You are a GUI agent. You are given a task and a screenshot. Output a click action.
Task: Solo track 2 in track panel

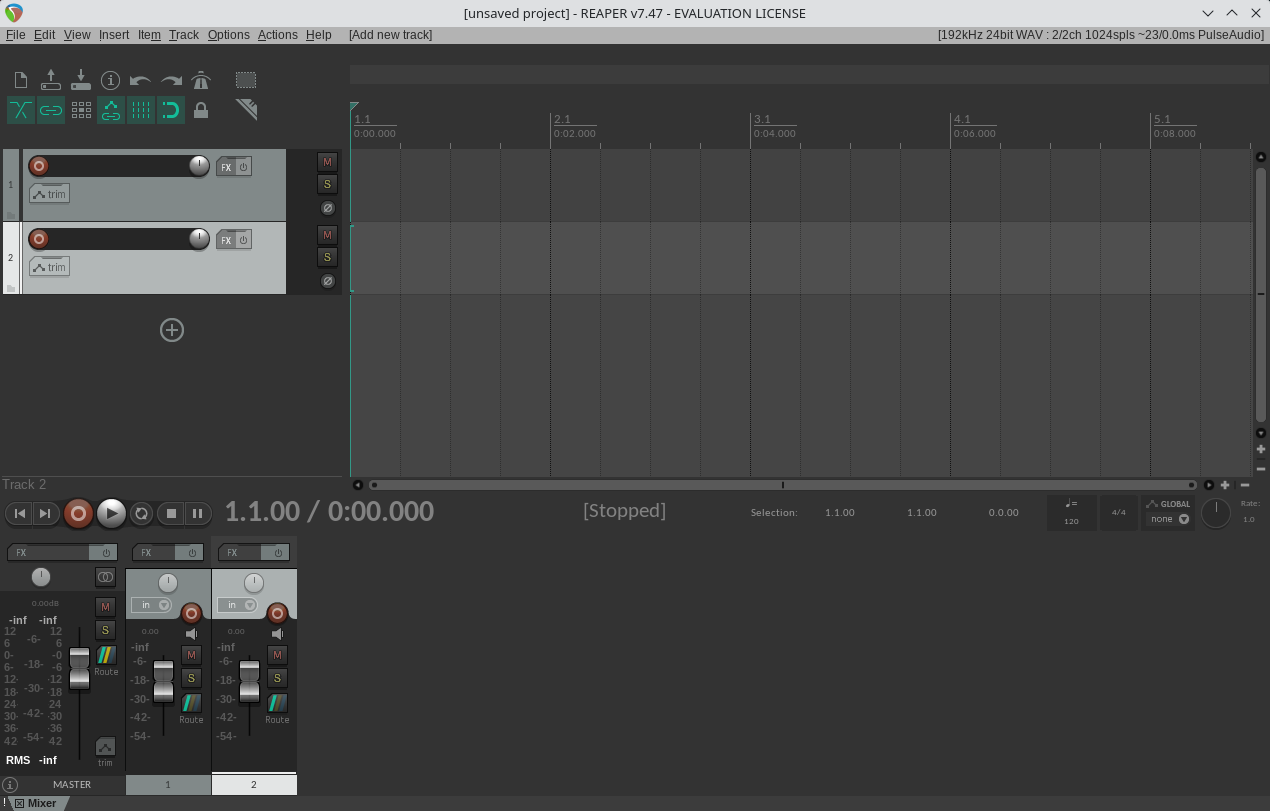pyautogui.click(x=327, y=257)
